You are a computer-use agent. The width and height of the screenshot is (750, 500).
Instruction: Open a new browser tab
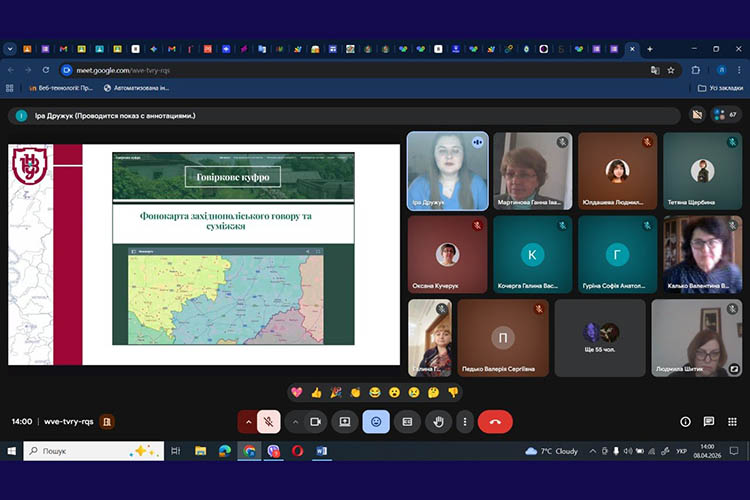(650, 48)
